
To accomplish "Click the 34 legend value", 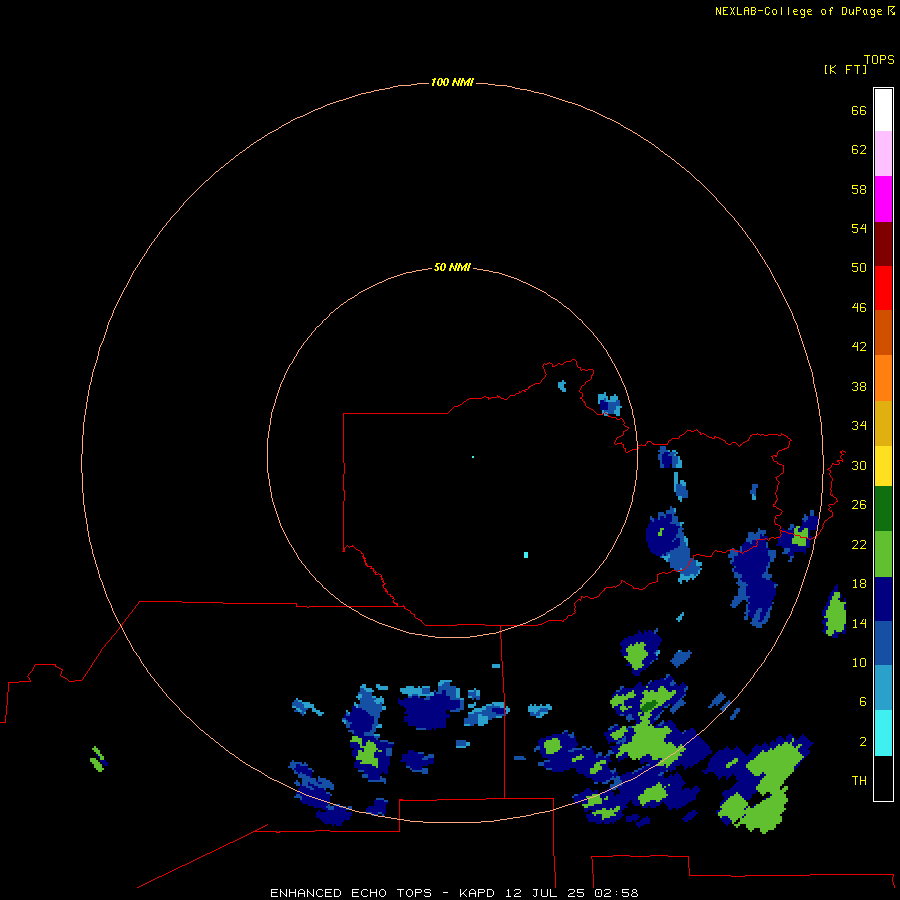I will tap(859, 426).
